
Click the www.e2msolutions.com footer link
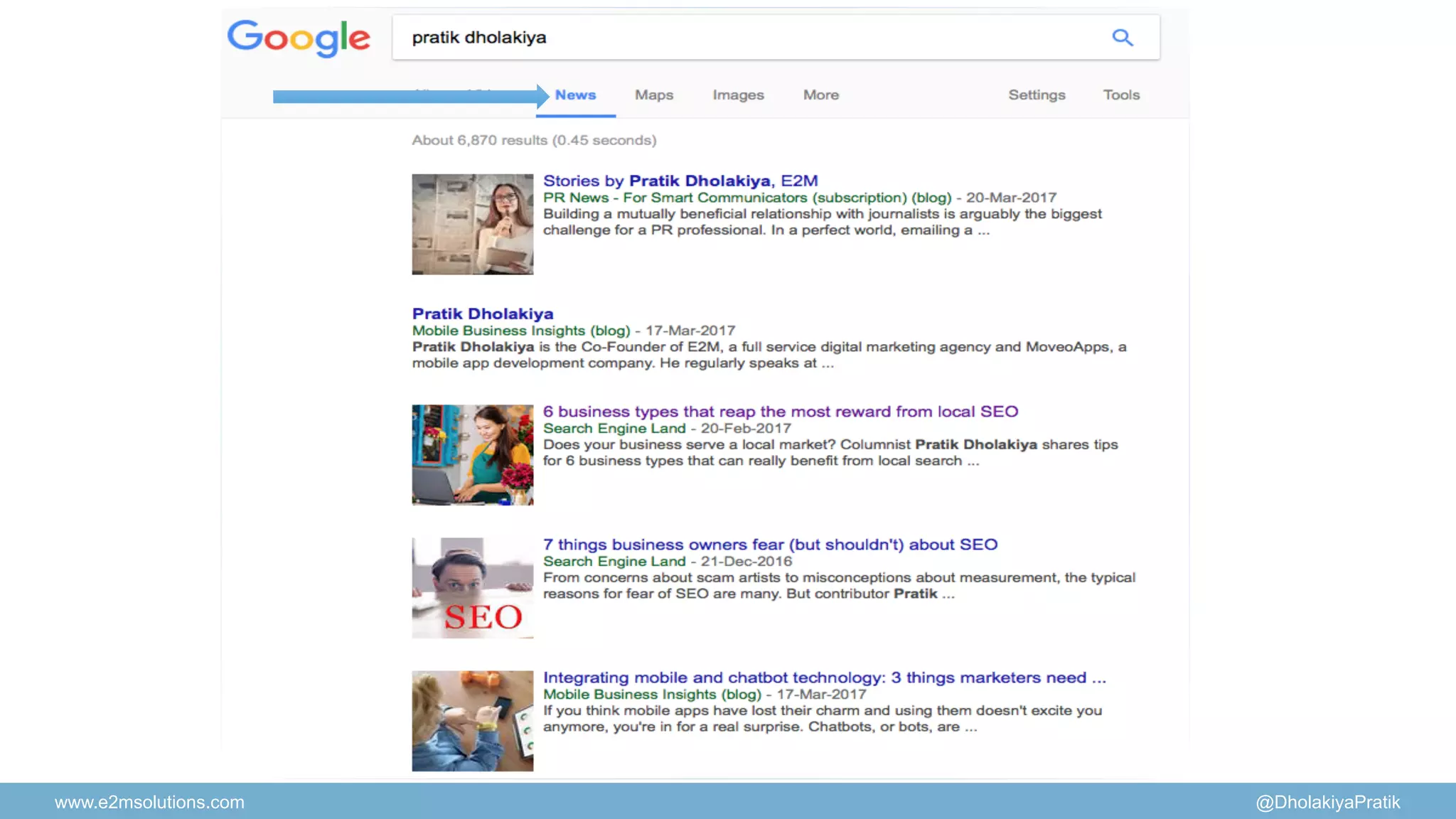[149, 803]
